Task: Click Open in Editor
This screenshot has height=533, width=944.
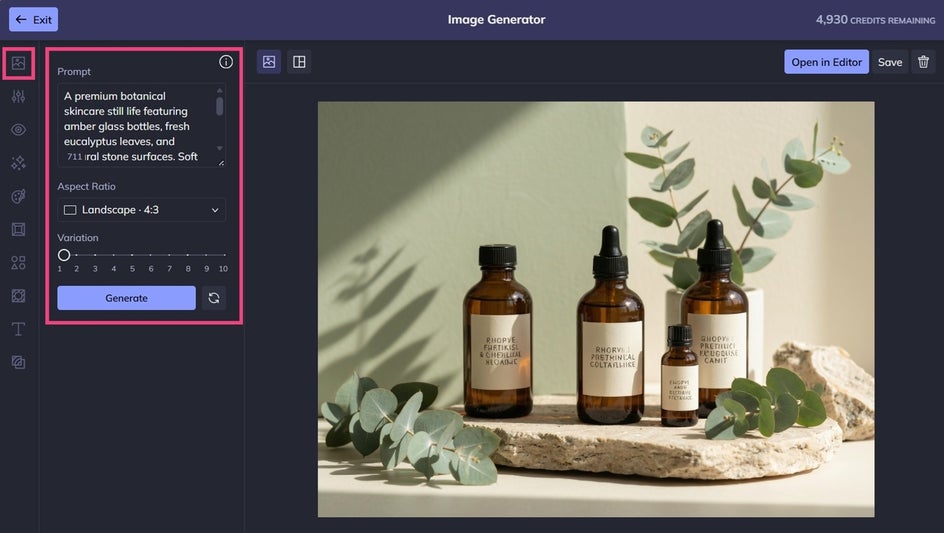Action: coord(826,61)
